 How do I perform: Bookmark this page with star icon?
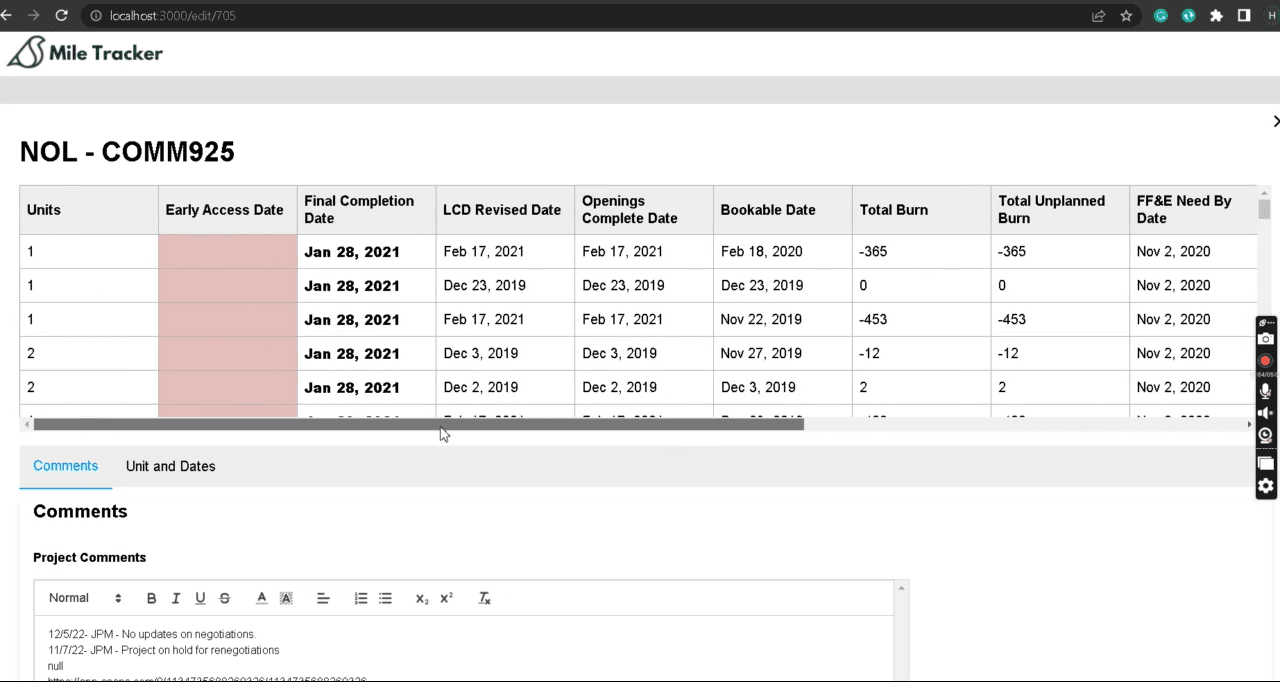(x=1126, y=16)
